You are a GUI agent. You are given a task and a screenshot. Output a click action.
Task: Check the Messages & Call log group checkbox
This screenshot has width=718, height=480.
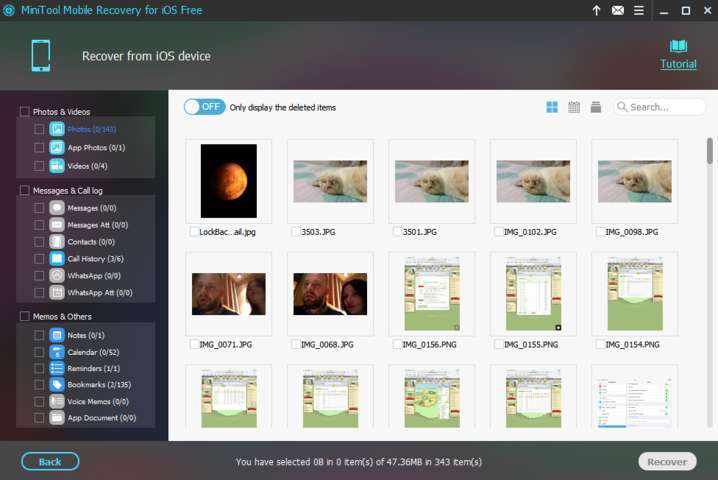point(25,190)
